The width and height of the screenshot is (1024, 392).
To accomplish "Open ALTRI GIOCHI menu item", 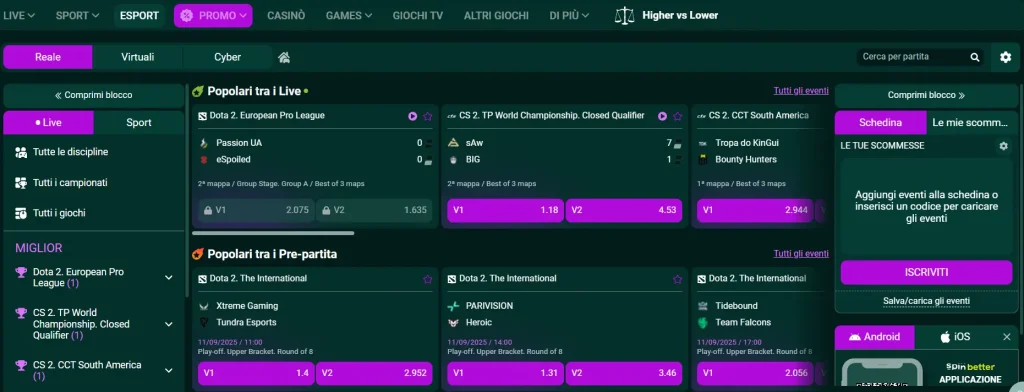I will (496, 16).
